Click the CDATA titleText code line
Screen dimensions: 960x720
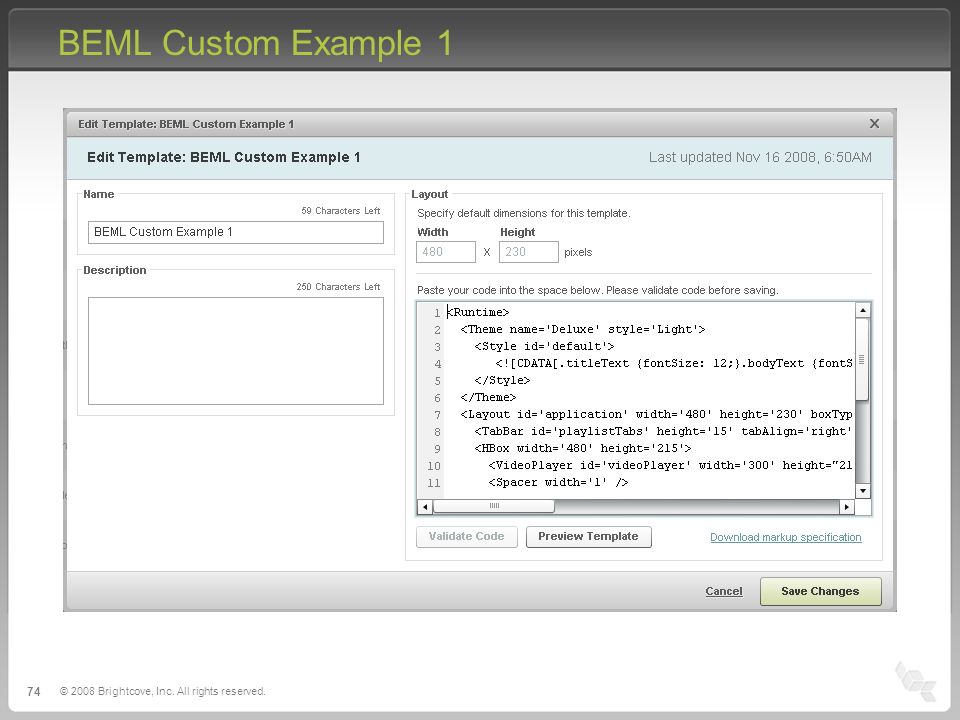coord(674,364)
